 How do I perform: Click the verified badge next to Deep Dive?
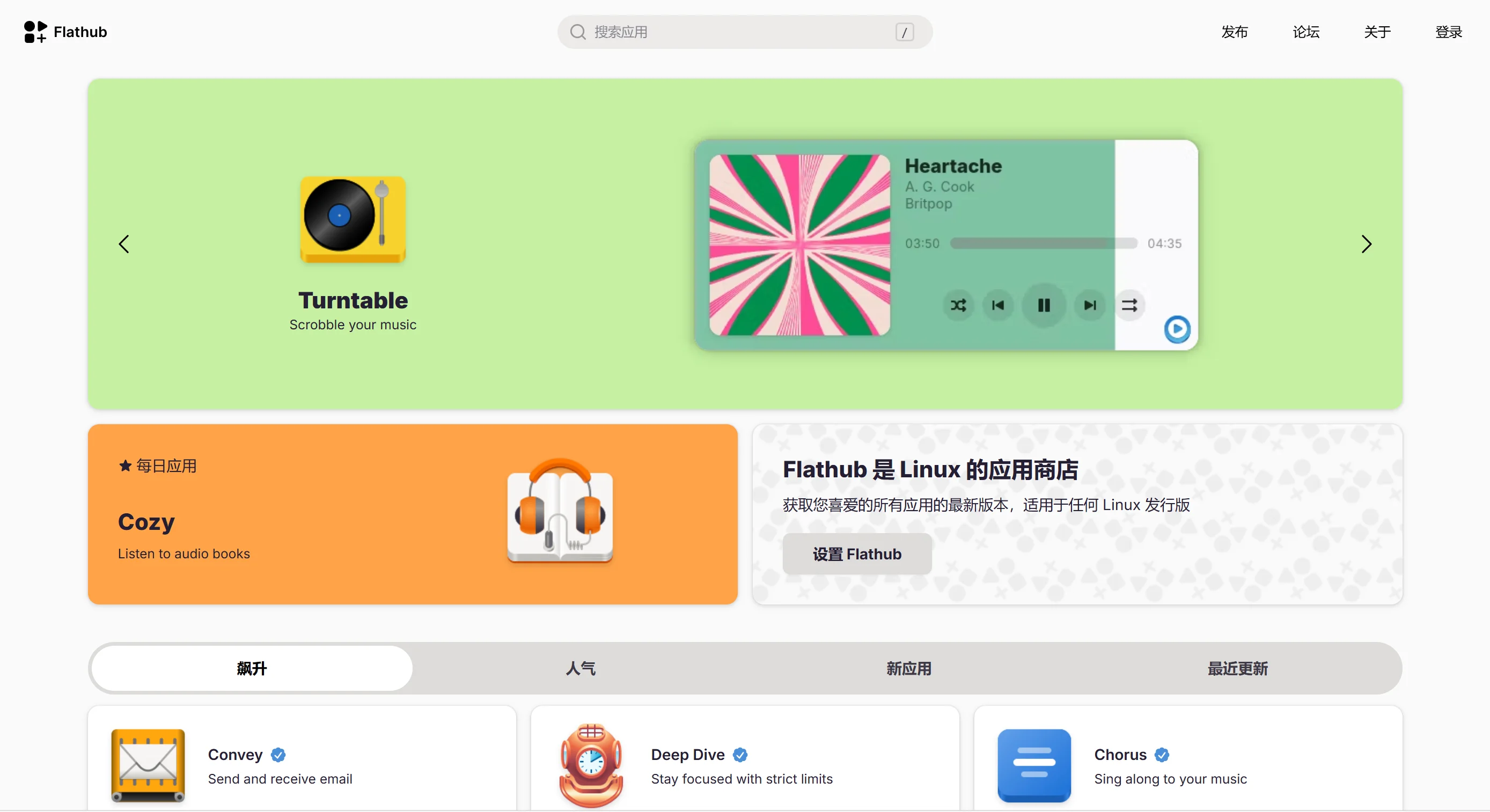tap(740, 755)
